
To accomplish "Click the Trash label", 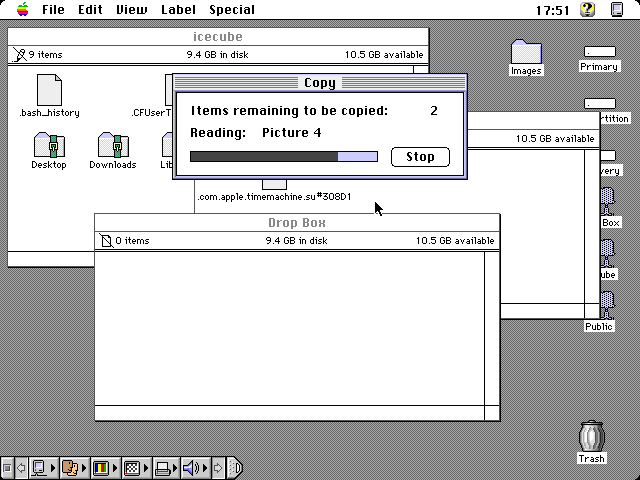I will (x=591, y=459).
